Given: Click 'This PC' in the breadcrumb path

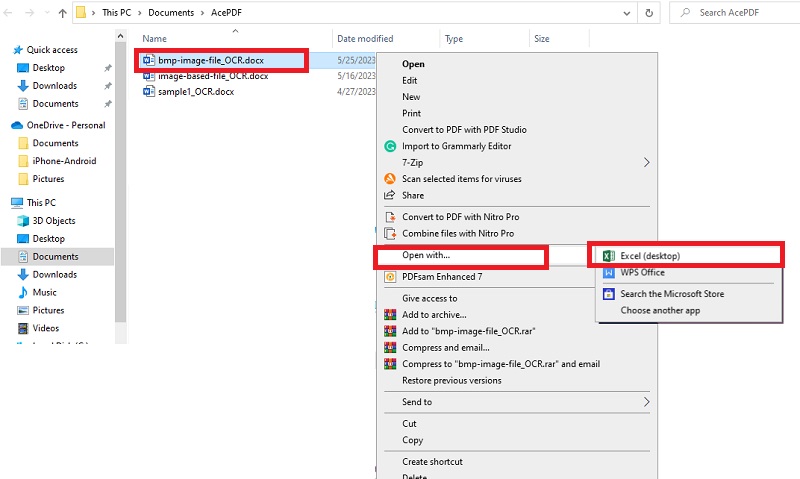Looking at the screenshot, I should [116, 13].
